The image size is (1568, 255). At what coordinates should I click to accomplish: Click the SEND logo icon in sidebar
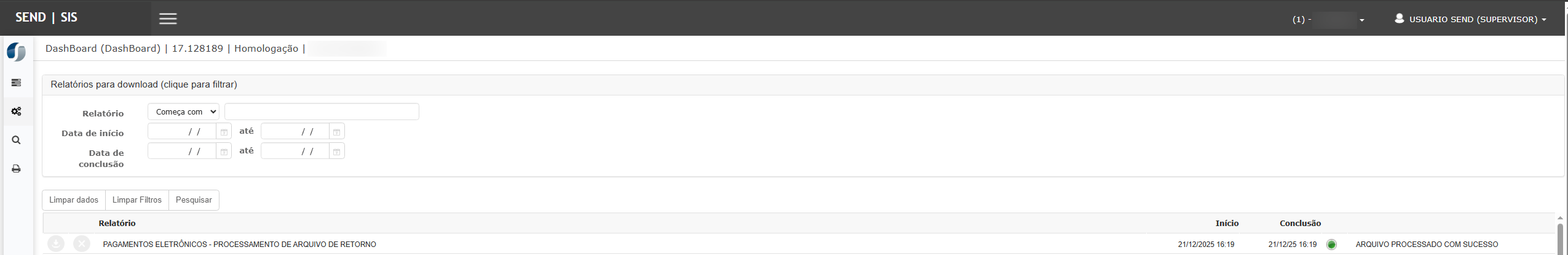point(17,52)
